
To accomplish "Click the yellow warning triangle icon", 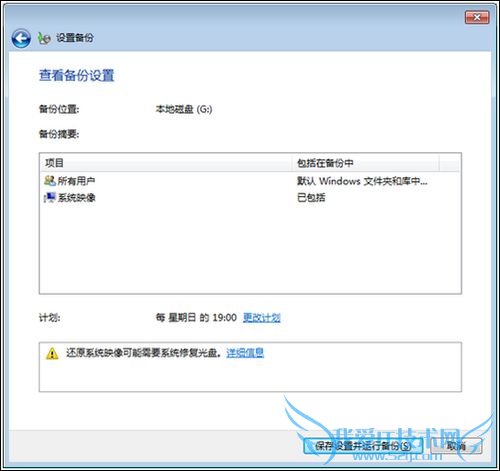I will tap(52, 354).
